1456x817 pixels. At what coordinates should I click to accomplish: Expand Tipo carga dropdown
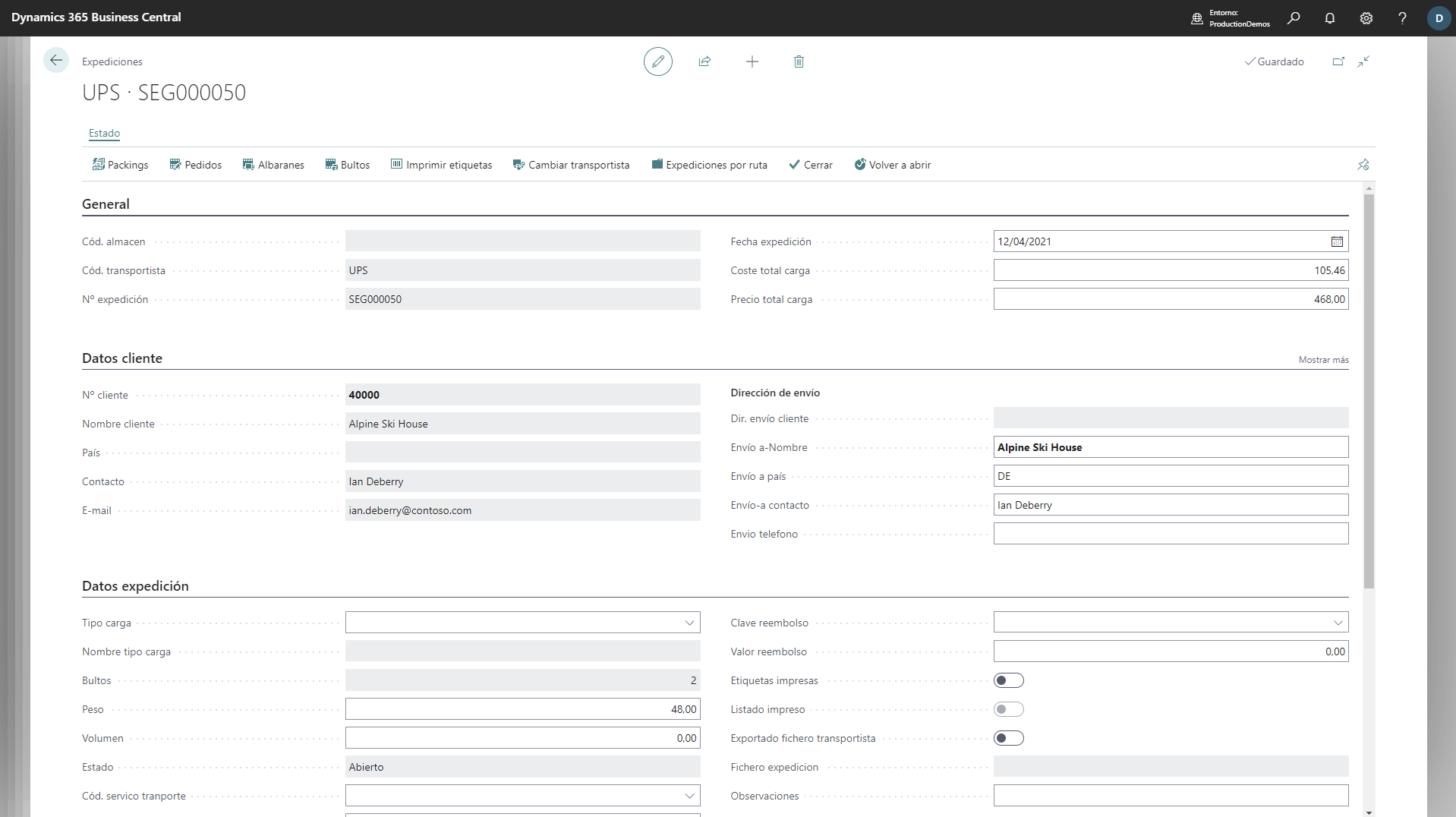coord(689,623)
